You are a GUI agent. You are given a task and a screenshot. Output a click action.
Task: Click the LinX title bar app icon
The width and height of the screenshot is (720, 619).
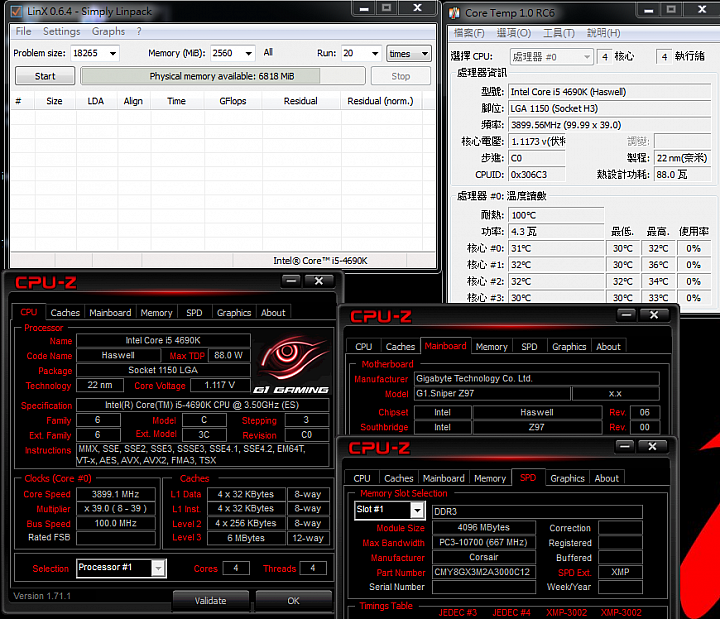(x=16, y=11)
